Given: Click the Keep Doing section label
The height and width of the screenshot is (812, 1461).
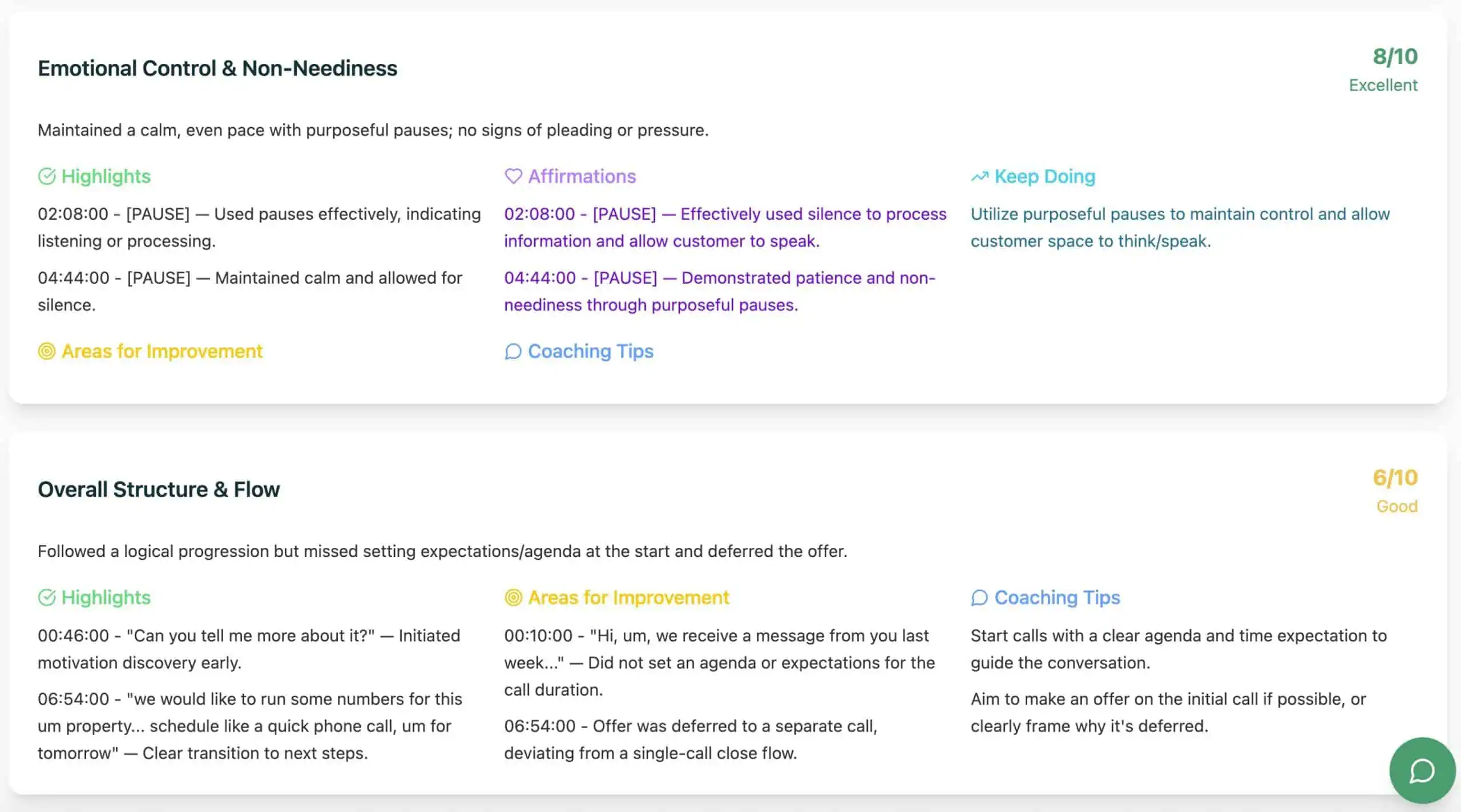Looking at the screenshot, I should point(1044,176).
